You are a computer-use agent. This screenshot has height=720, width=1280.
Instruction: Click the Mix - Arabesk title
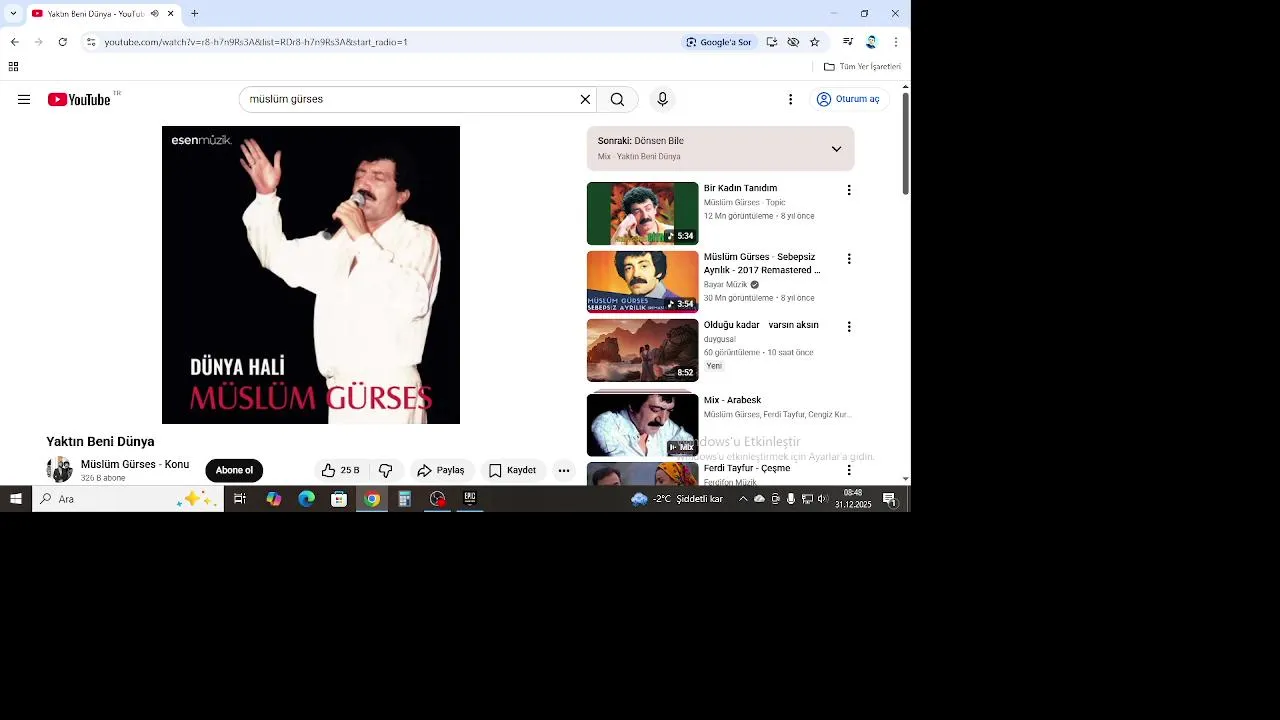732,400
